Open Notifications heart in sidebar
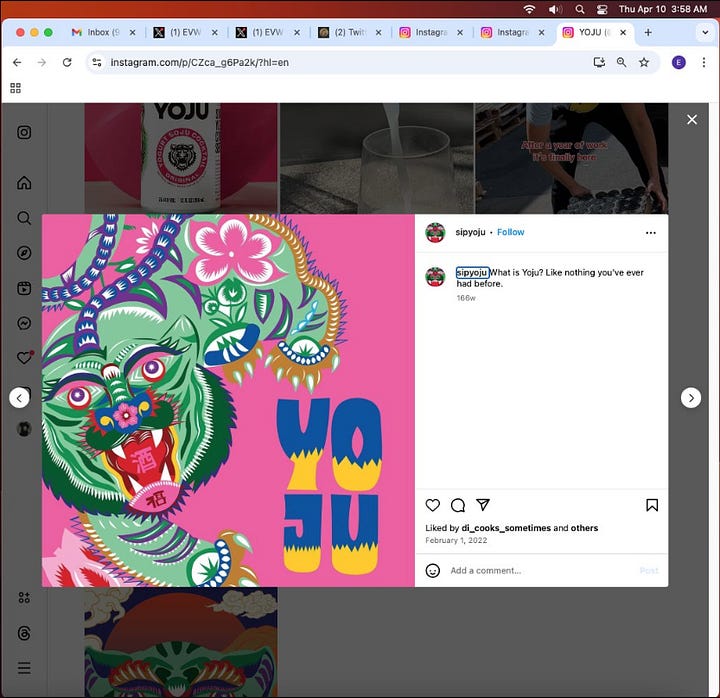 click(x=24, y=358)
